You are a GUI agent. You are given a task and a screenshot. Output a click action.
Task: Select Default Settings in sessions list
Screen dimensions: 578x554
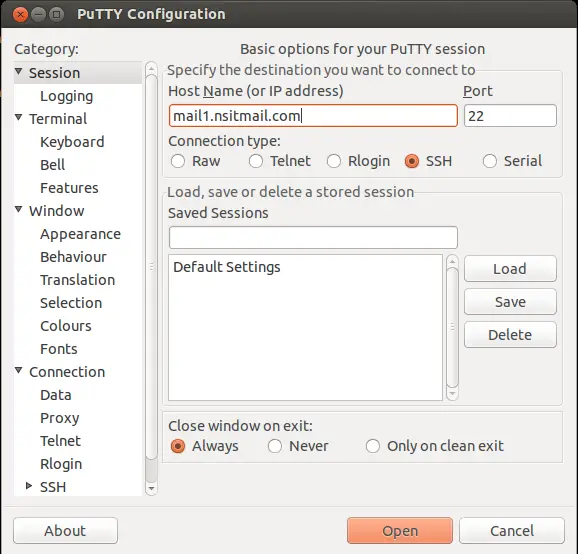pyautogui.click(x=305, y=267)
